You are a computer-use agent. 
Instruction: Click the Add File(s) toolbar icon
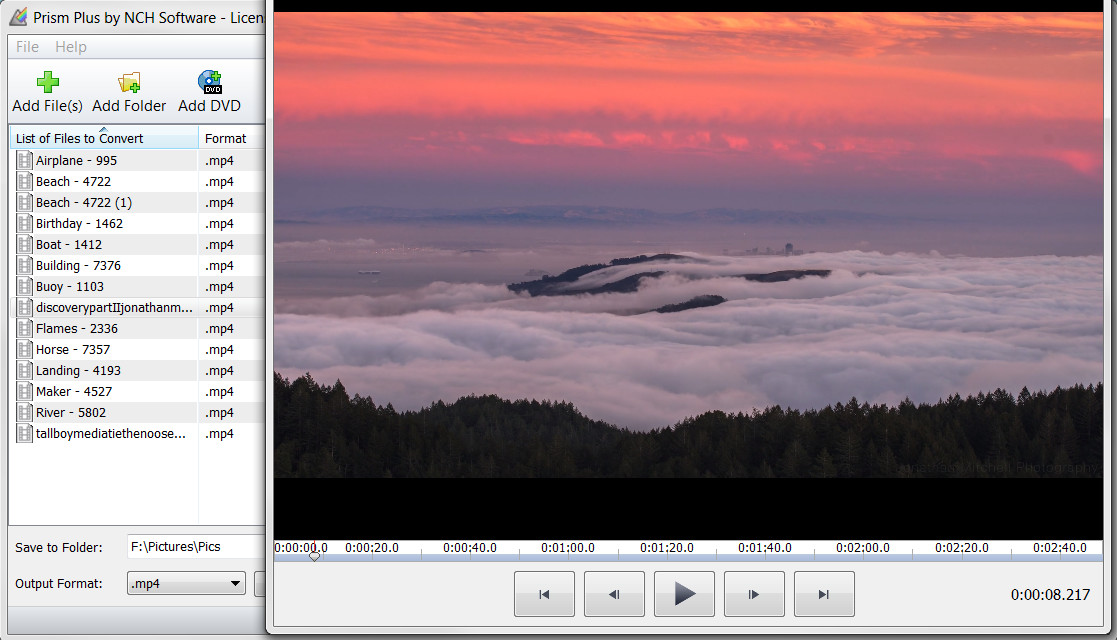click(x=47, y=82)
